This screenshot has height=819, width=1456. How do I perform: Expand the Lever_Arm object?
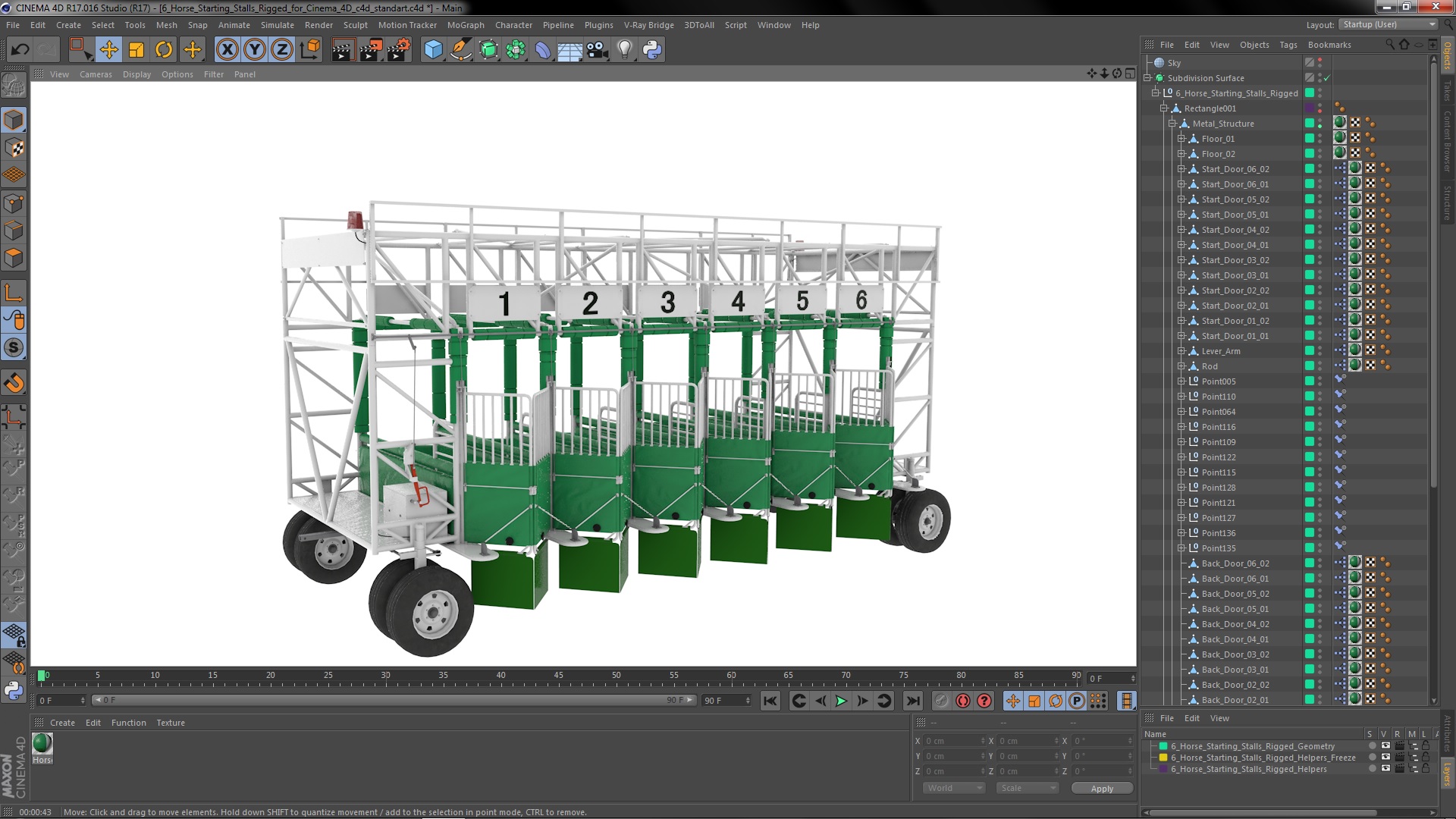tap(1181, 351)
